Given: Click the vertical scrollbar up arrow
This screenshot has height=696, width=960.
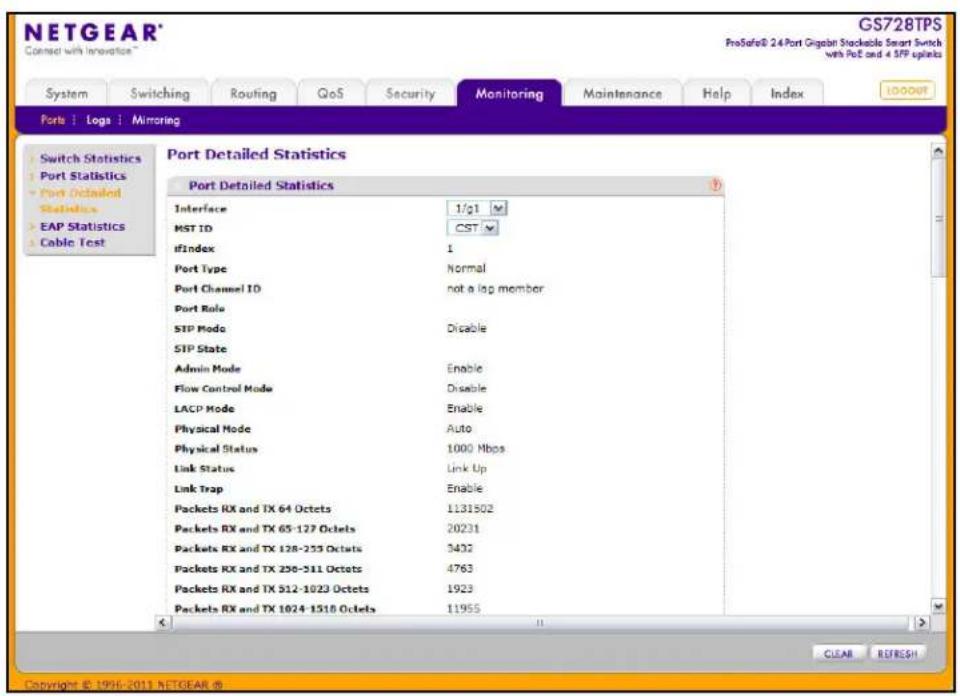Looking at the screenshot, I should (938, 151).
